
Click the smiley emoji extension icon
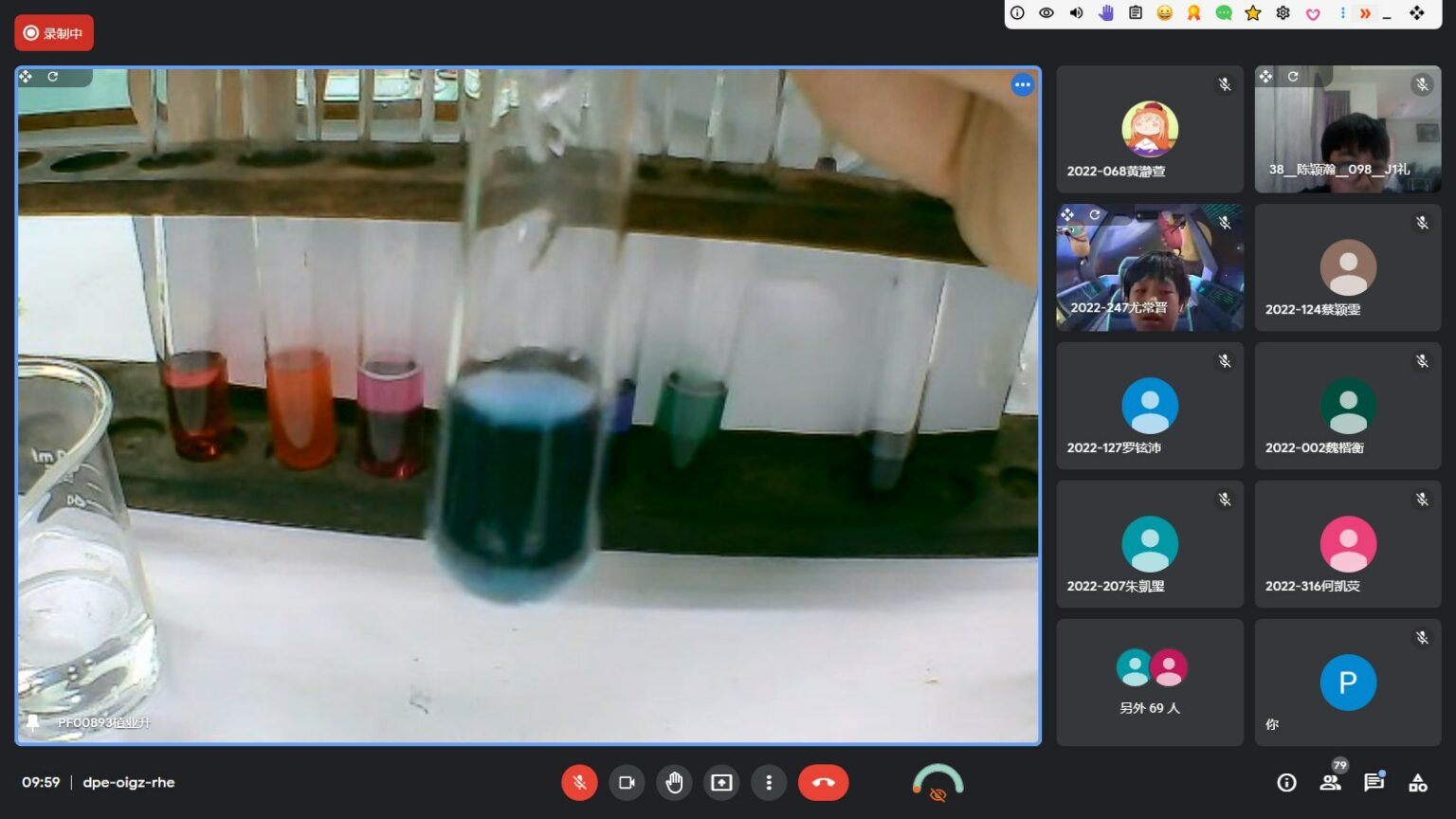[1164, 13]
